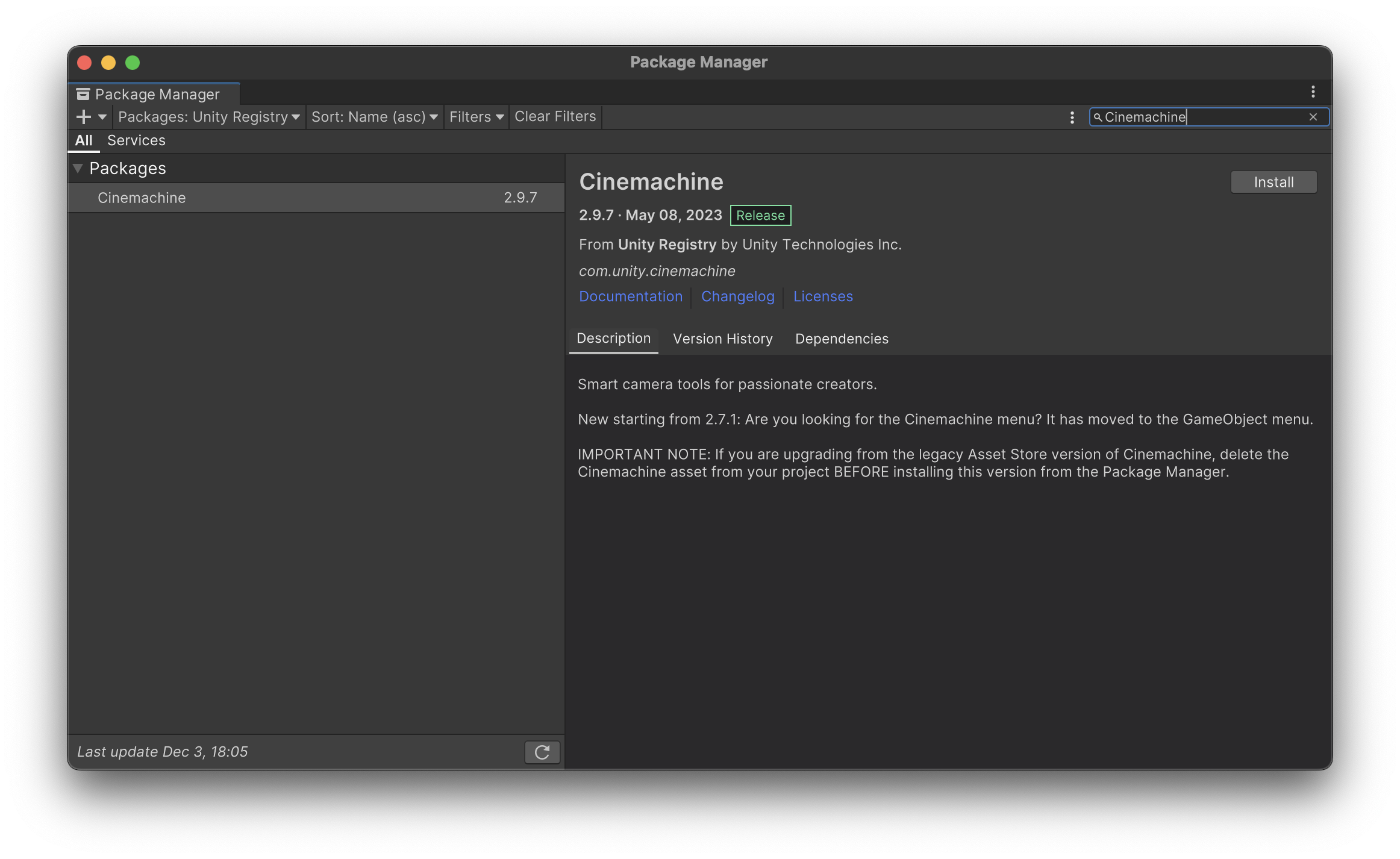The width and height of the screenshot is (1400, 859).
Task: Refresh the package list
Action: pos(542,752)
